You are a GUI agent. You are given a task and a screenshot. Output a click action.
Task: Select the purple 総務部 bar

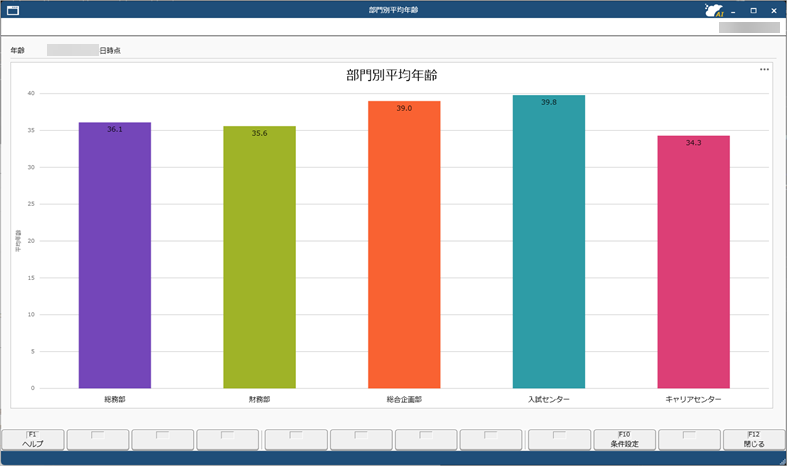click(115, 255)
